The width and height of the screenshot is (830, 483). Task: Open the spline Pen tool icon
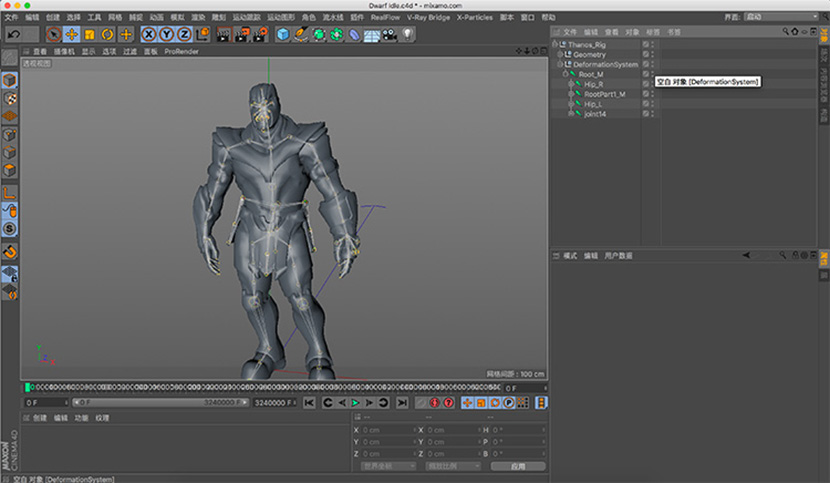(301, 35)
